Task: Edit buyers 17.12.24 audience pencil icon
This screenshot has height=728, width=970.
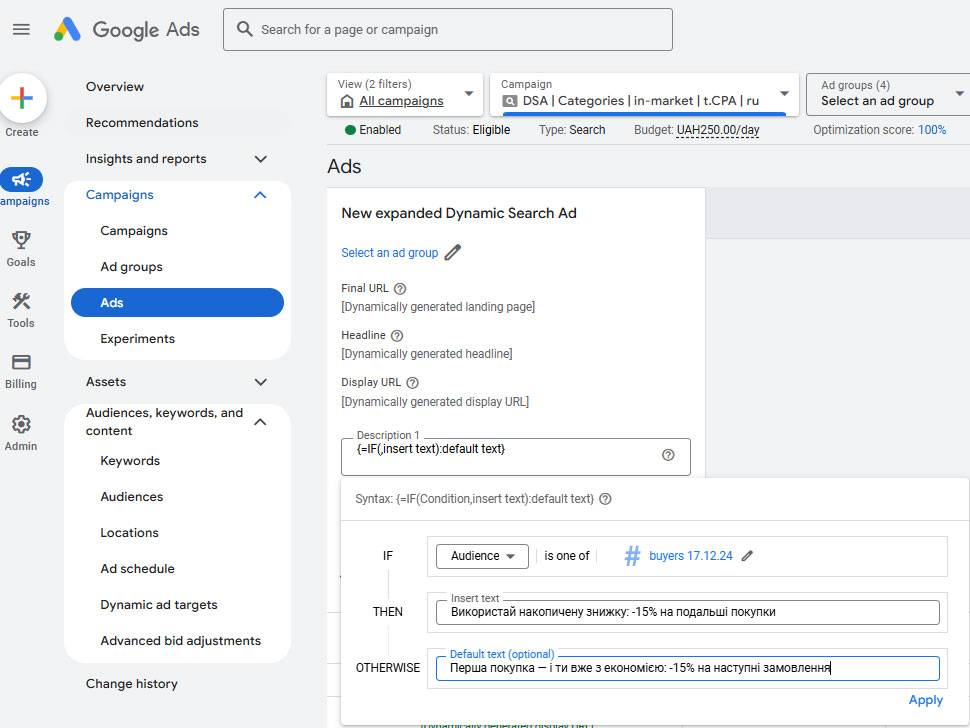Action: pos(747,556)
